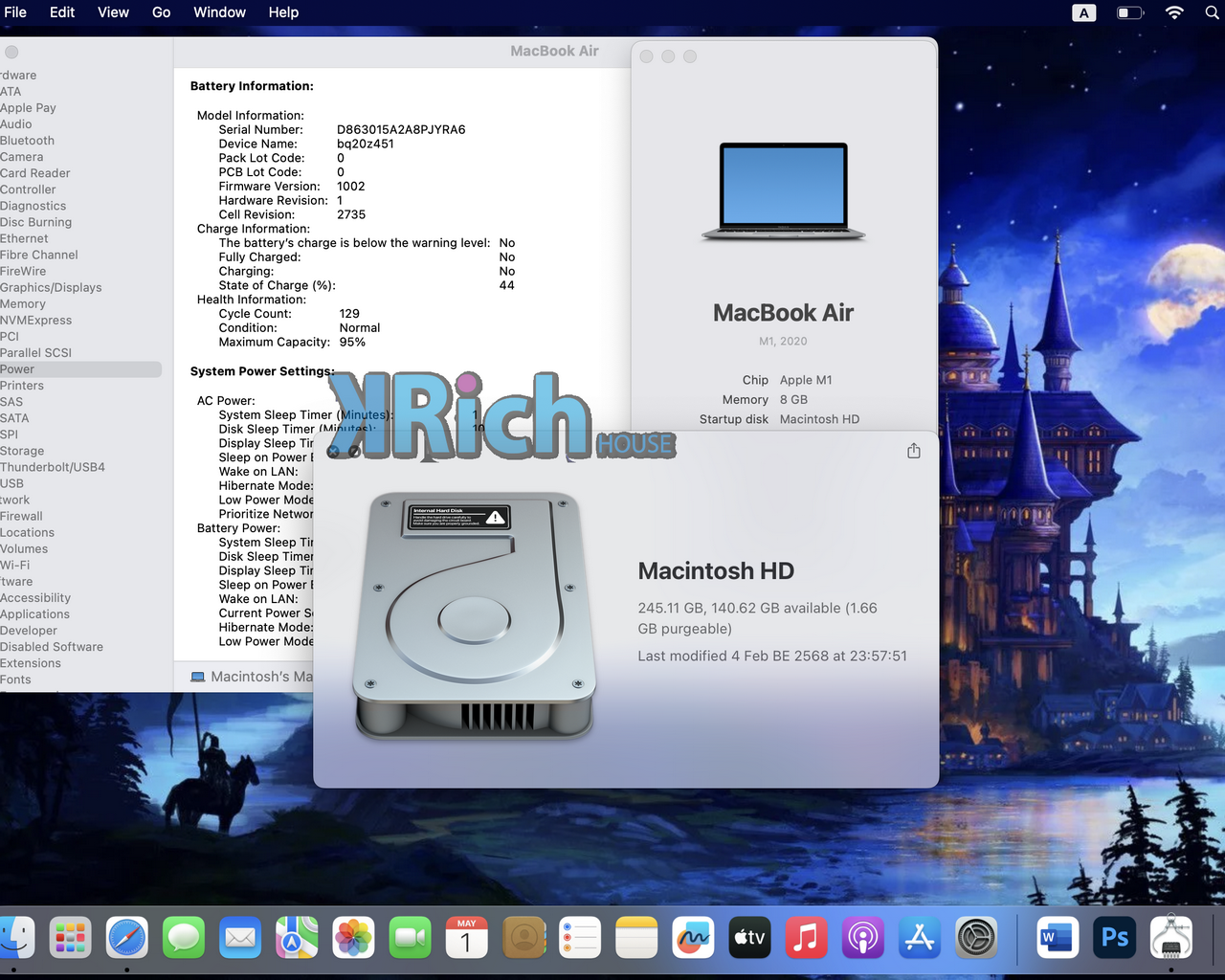1225x980 pixels.
Task: Open the Contacts app in Dock
Action: tap(523, 938)
